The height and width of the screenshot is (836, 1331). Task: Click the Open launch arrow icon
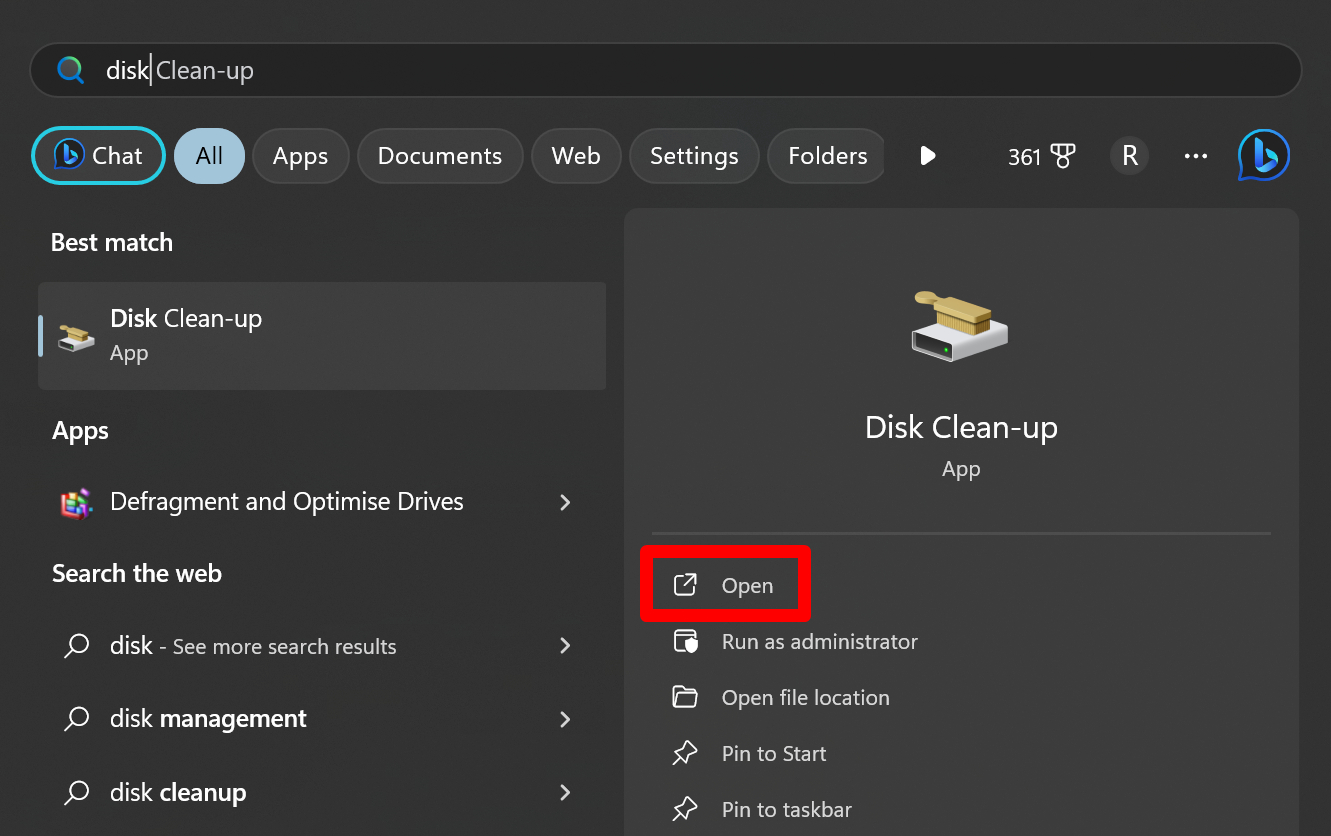point(685,585)
